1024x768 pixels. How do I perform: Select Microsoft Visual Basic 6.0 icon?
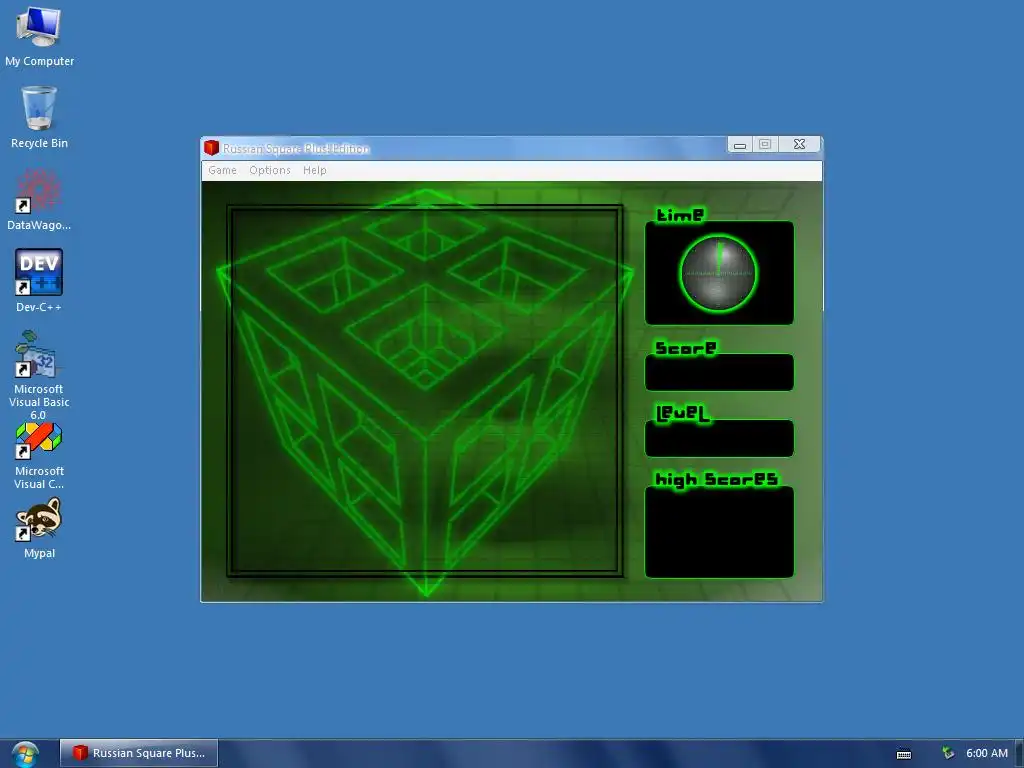point(39,376)
